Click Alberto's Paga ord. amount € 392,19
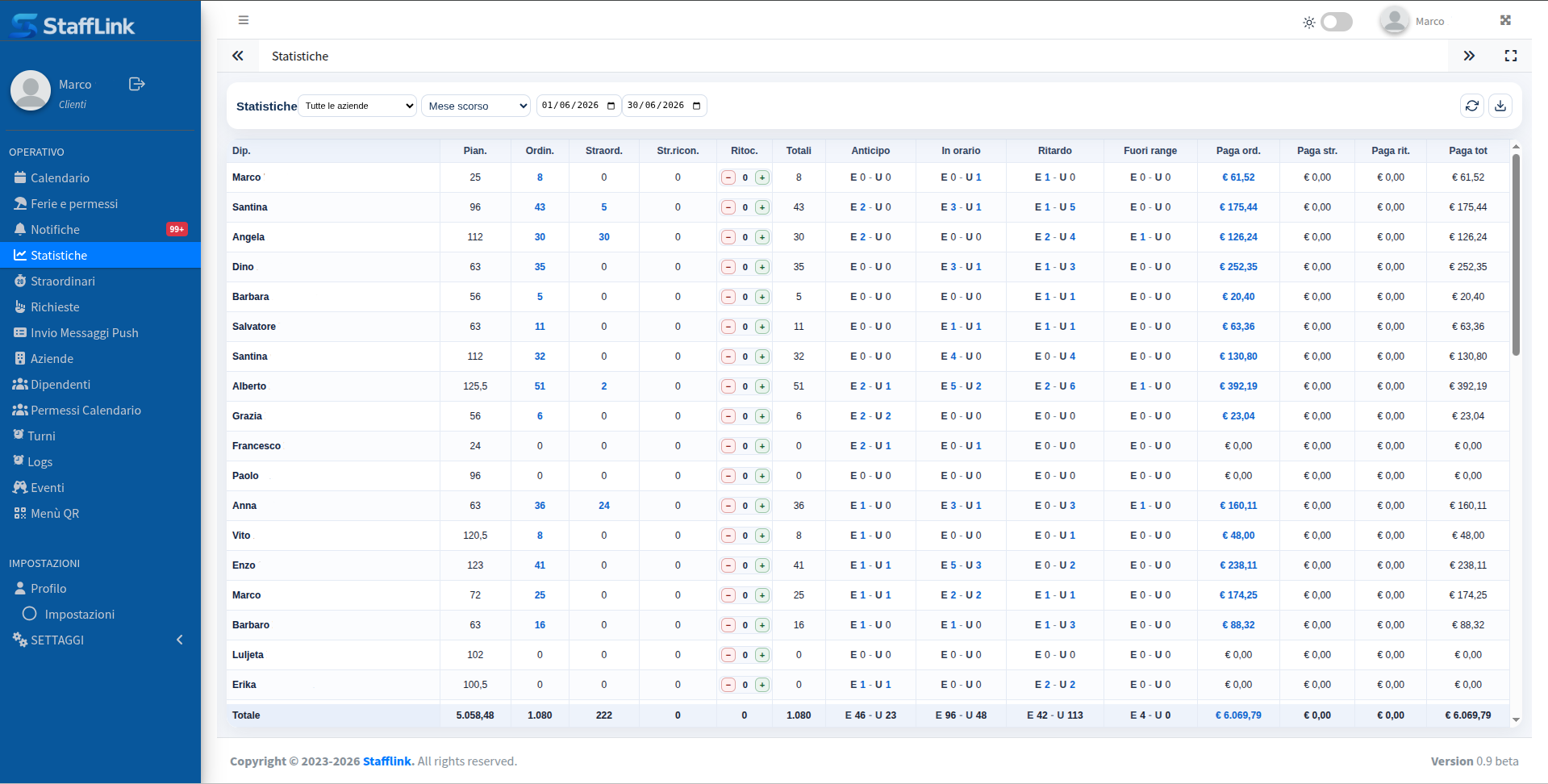The height and width of the screenshot is (784, 1548). pos(1238,386)
